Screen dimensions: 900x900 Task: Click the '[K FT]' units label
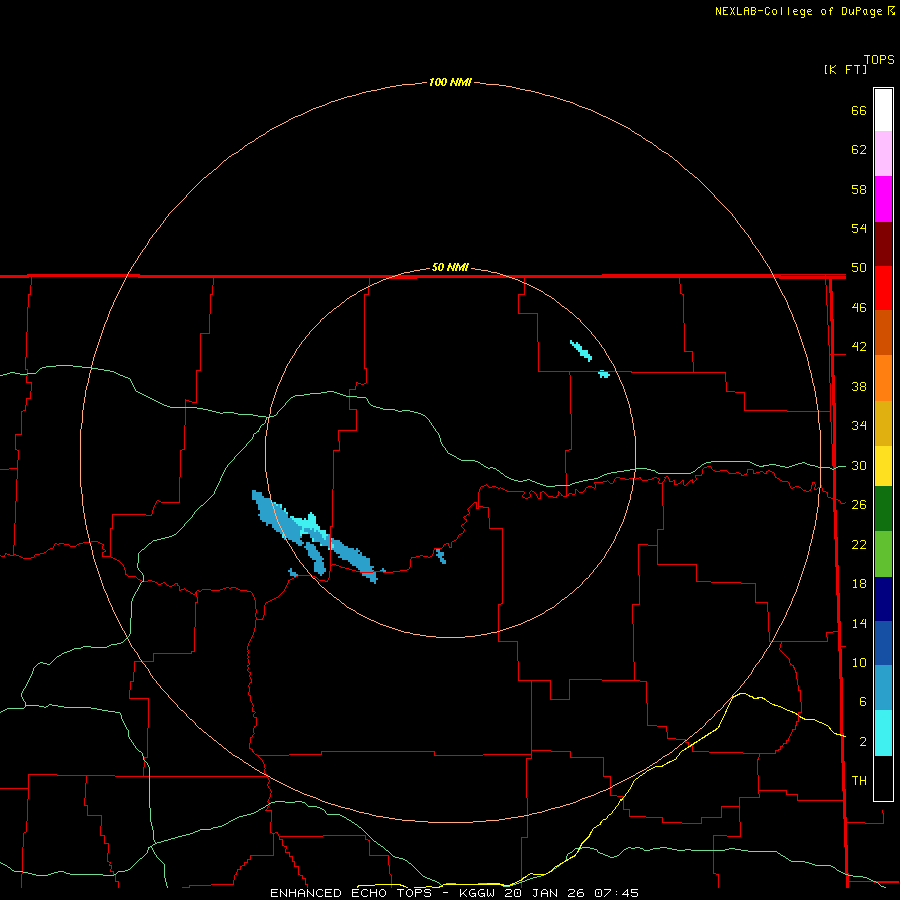pyautogui.click(x=845, y=69)
